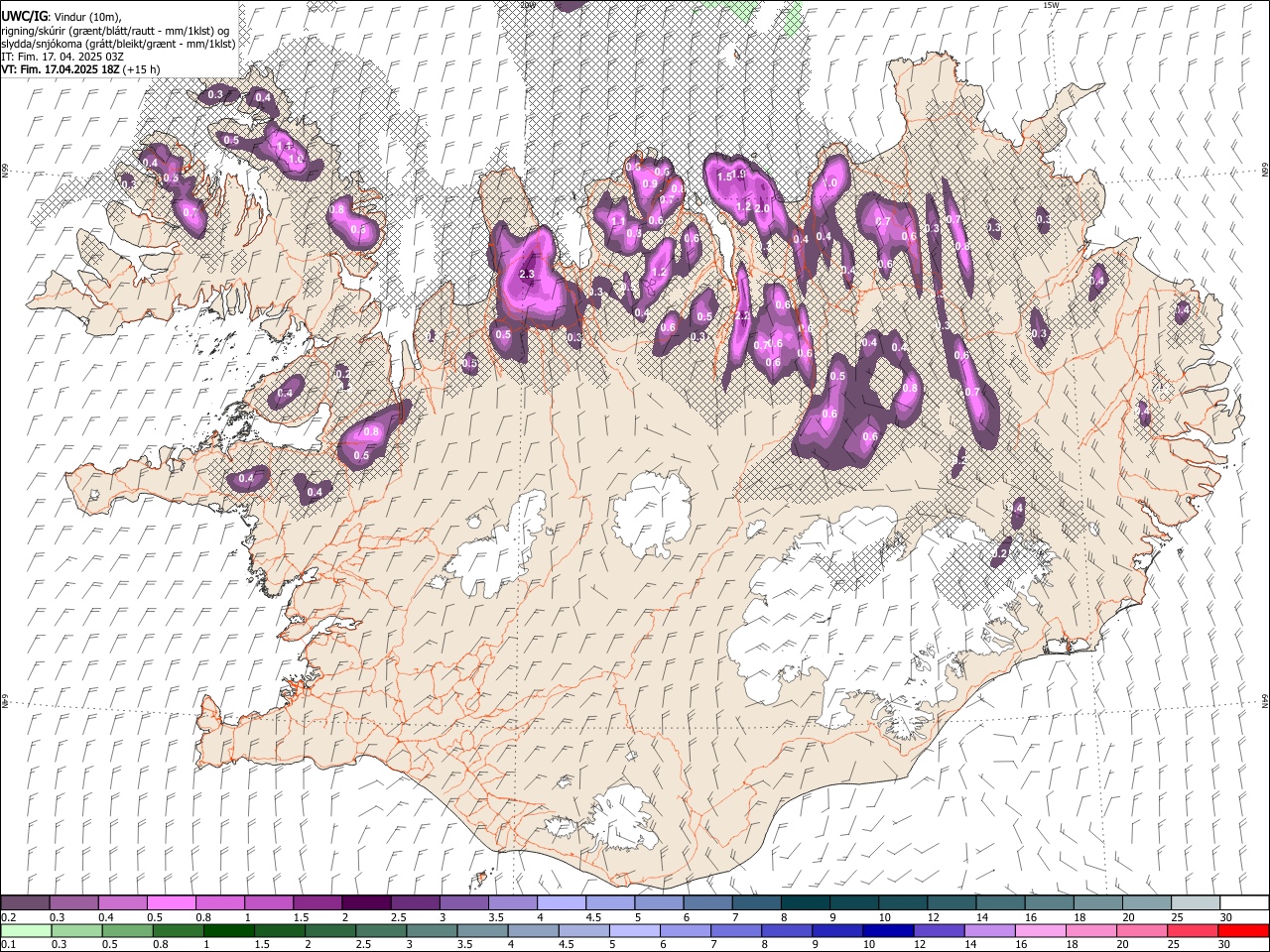
Task: Select the 'slydda/snjókoma' legend description line
Action: point(118,44)
